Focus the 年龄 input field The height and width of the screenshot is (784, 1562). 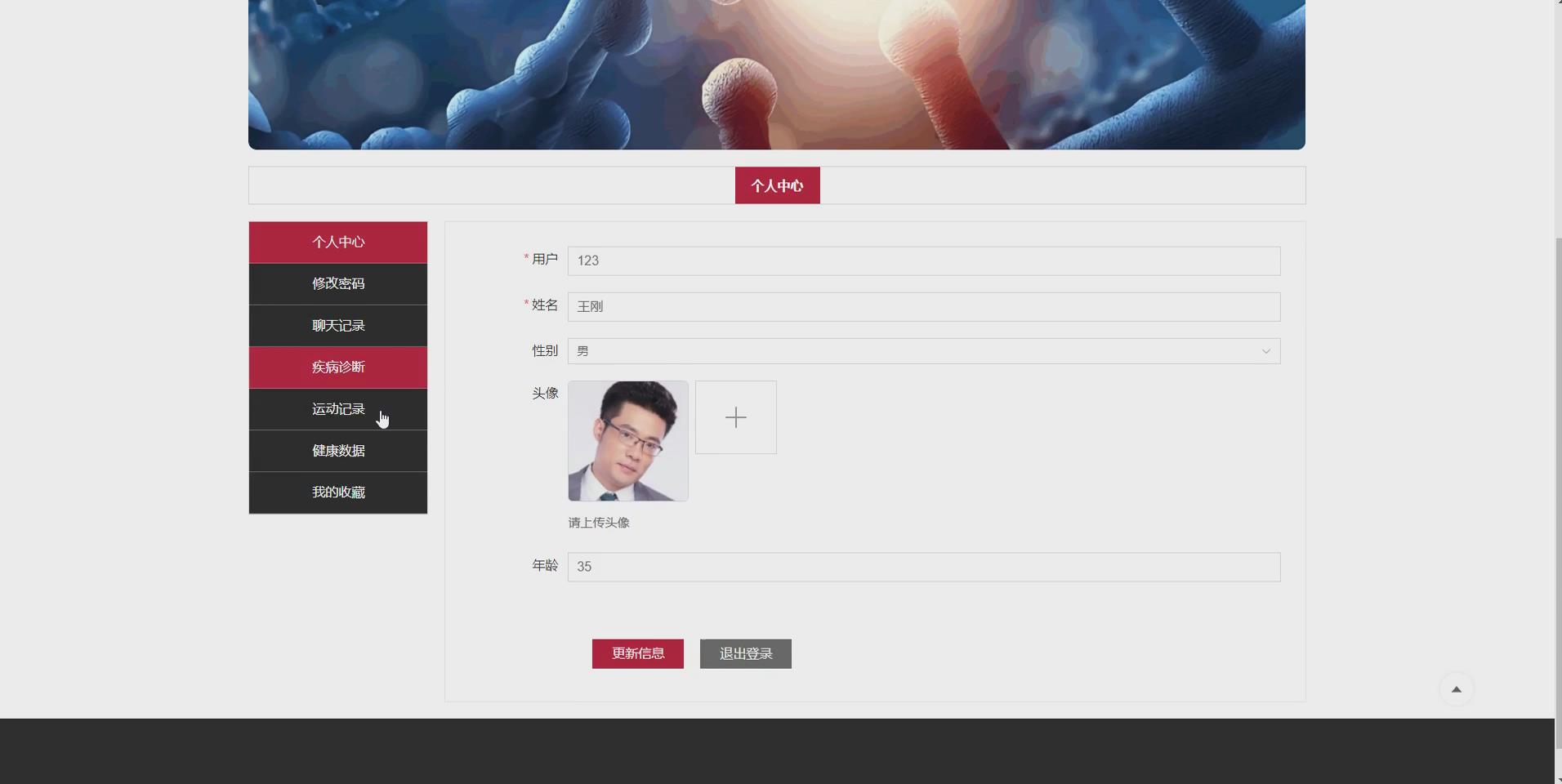coord(924,567)
